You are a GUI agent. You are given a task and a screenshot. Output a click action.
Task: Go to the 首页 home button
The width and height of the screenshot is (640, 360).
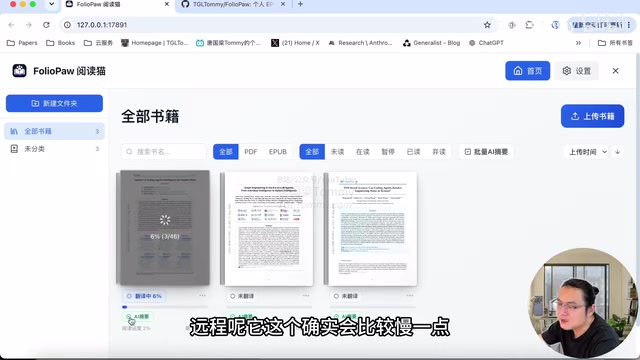click(x=527, y=71)
